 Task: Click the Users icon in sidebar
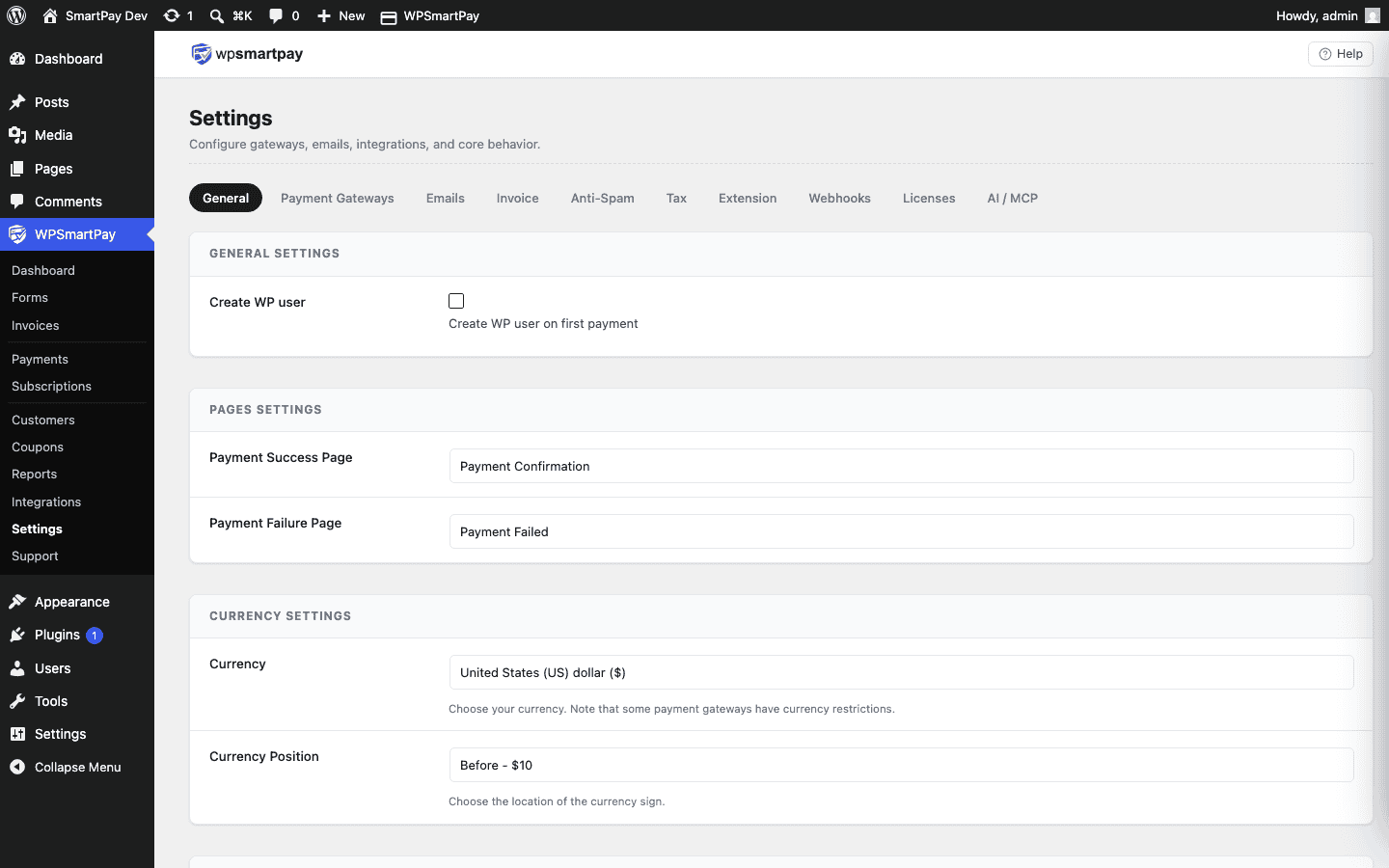point(17,668)
